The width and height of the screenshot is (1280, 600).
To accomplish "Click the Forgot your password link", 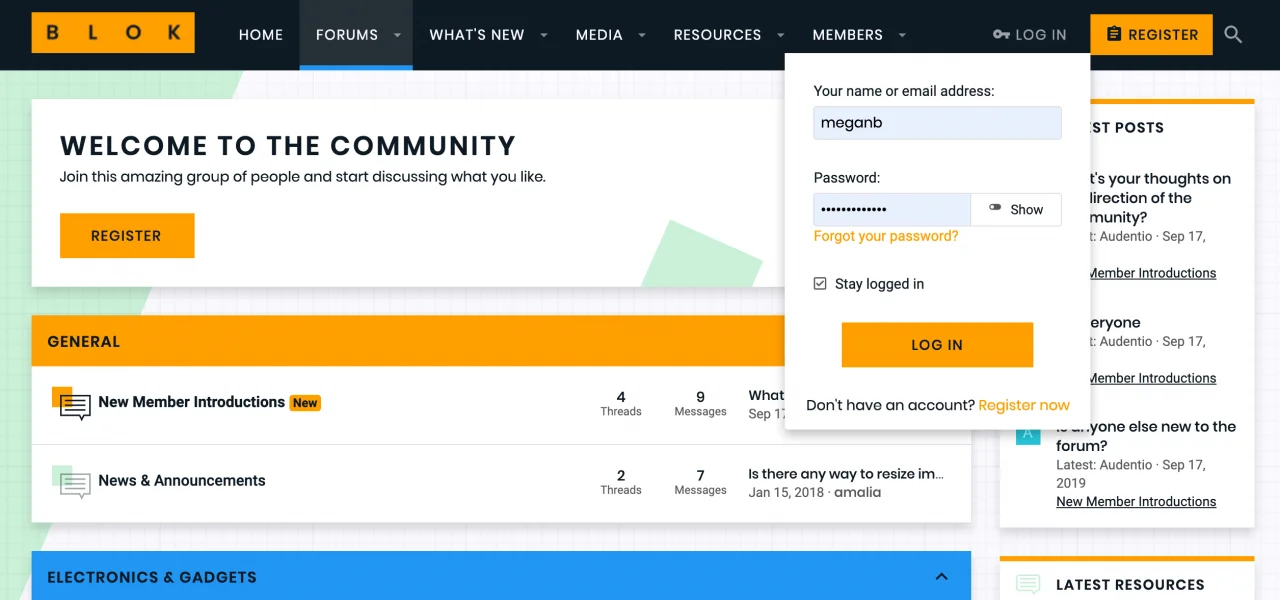I will 885,236.
